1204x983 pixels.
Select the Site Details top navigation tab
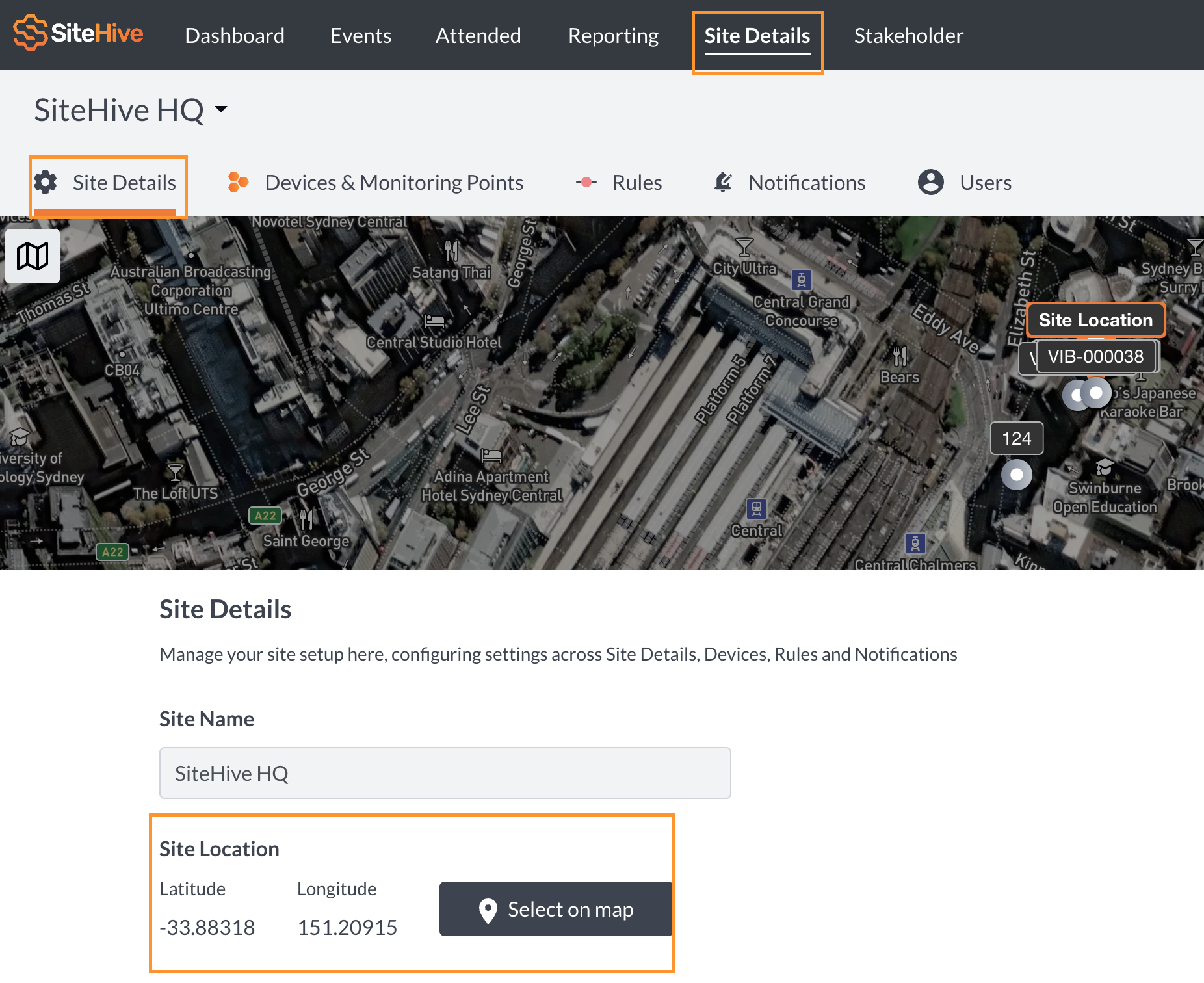click(757, 36)
